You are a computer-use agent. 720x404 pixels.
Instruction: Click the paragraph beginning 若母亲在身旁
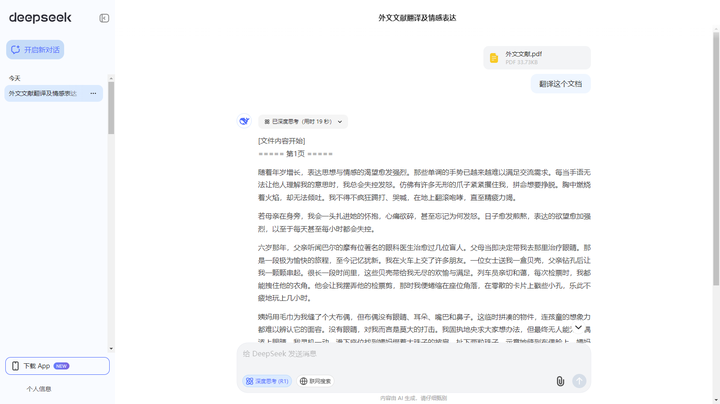(424, 222)
